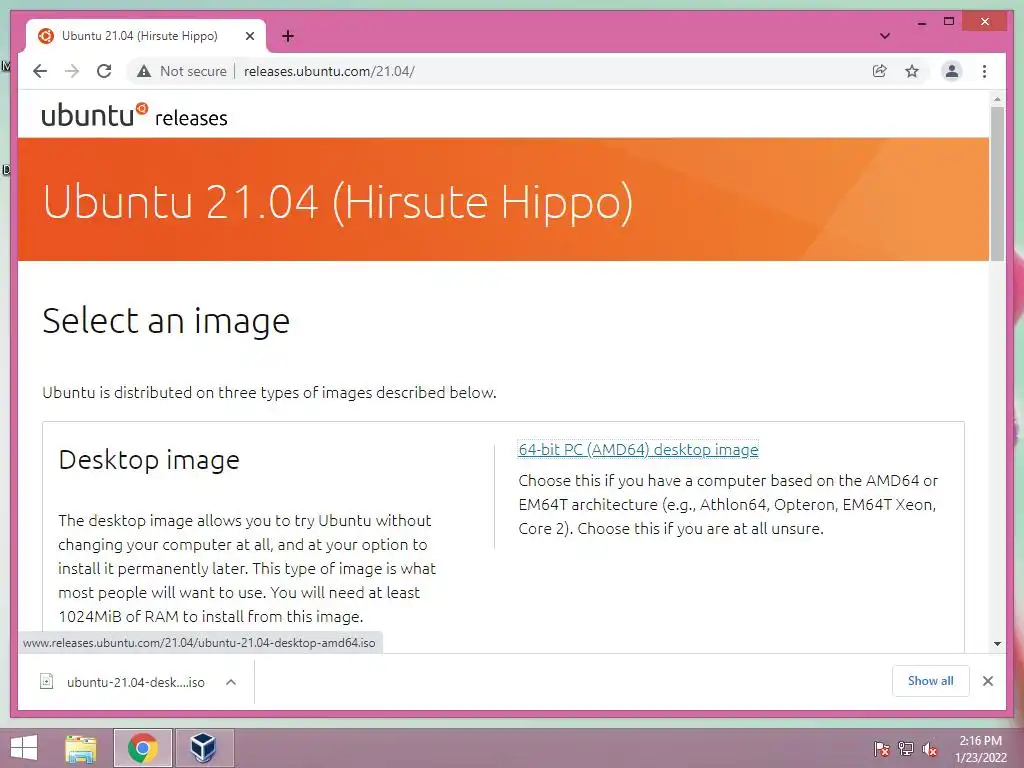Expand the download item options chevron
1024x768 pixels.
click(x=231, y=682)
